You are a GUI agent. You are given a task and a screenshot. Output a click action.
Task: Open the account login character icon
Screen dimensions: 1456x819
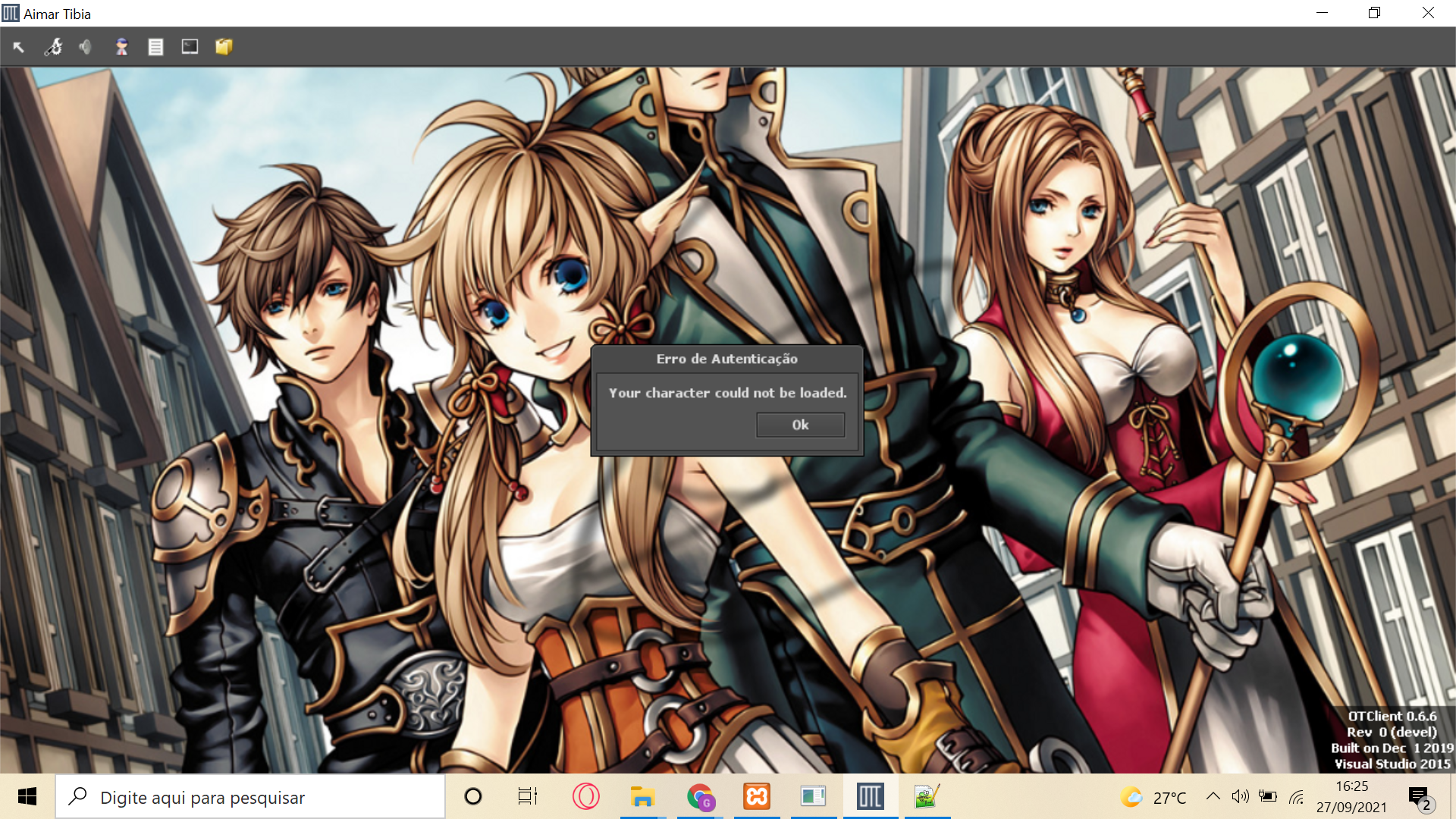point(121,47)
